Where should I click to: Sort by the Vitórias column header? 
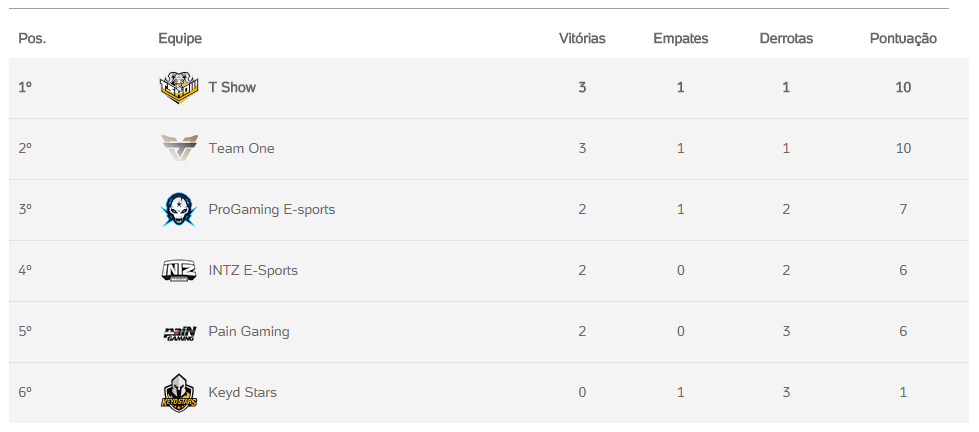pyautogui.click(x=582, y=39)
